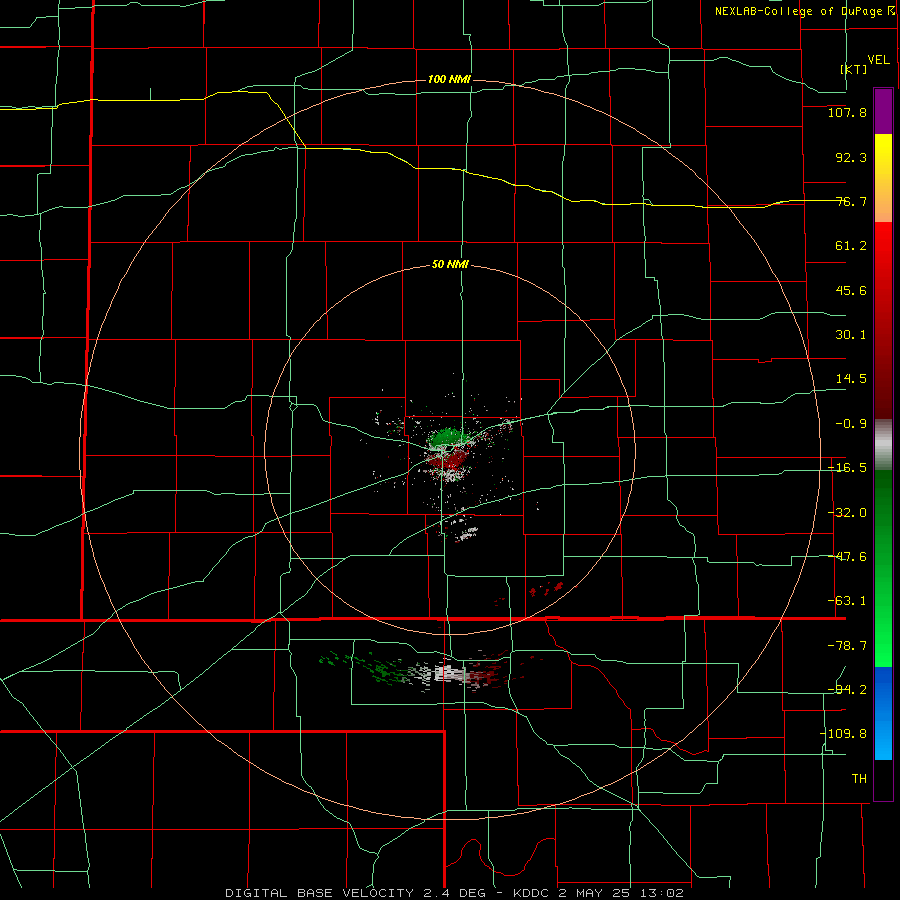Image resolution: width=900 pixels, height=900 pixels.
Task: Click the red outbound velocity patch near radar center
Action: (x=447, y=459)
